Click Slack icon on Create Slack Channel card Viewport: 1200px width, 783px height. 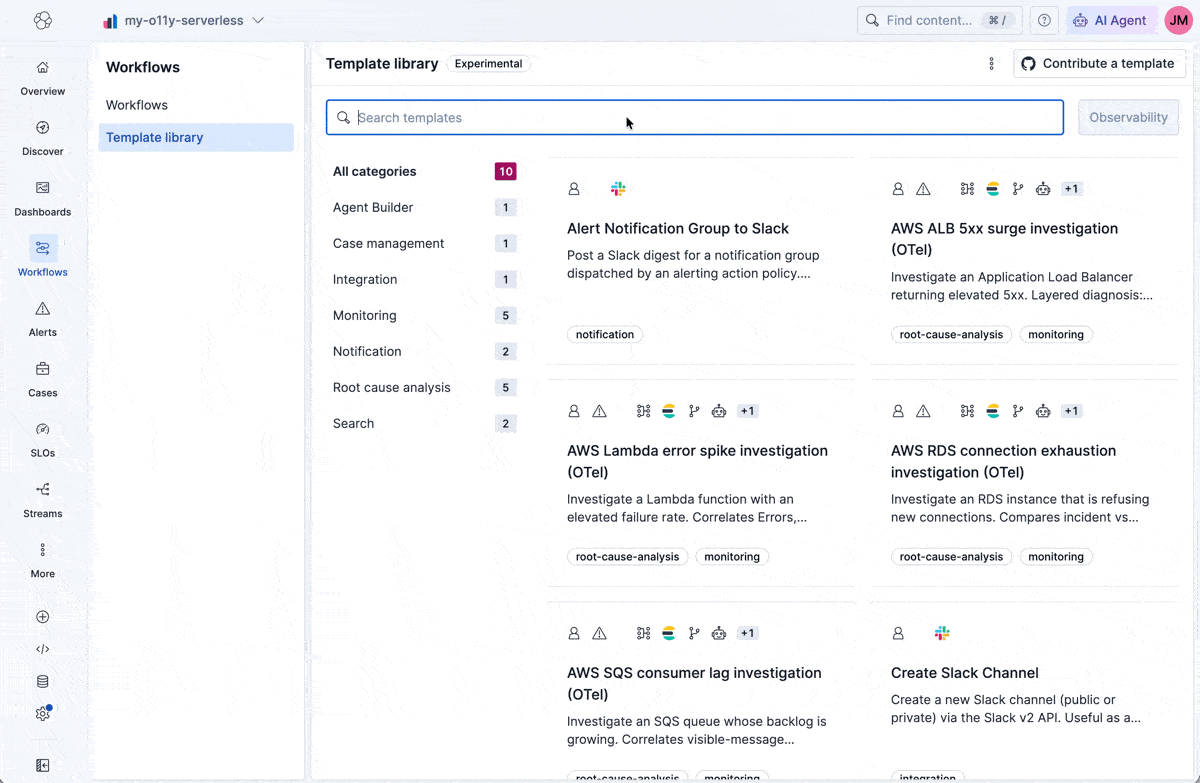tap(942, 633)
